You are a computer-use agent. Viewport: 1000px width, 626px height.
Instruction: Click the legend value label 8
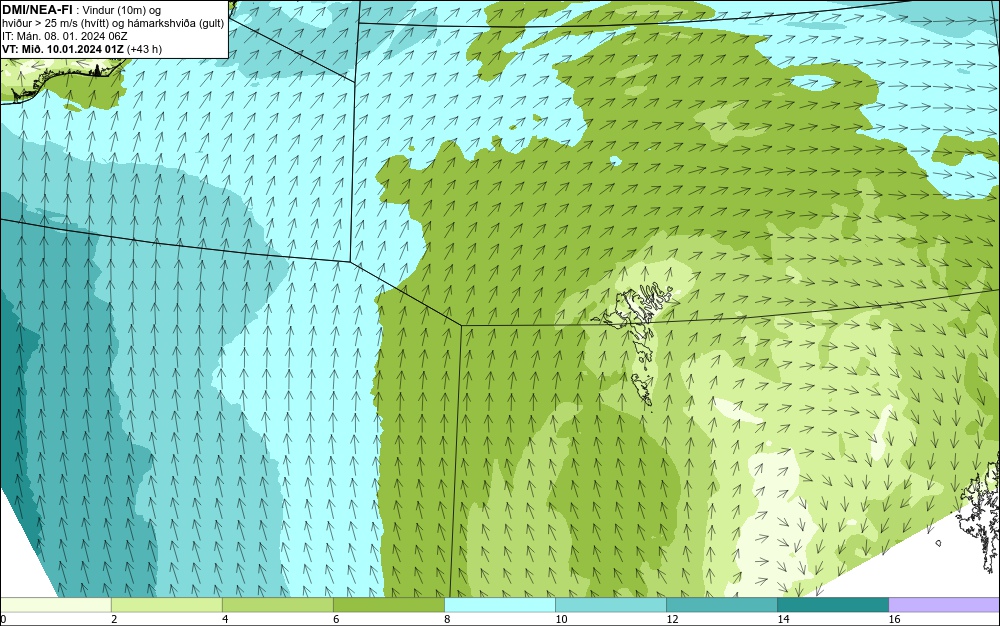447,620
